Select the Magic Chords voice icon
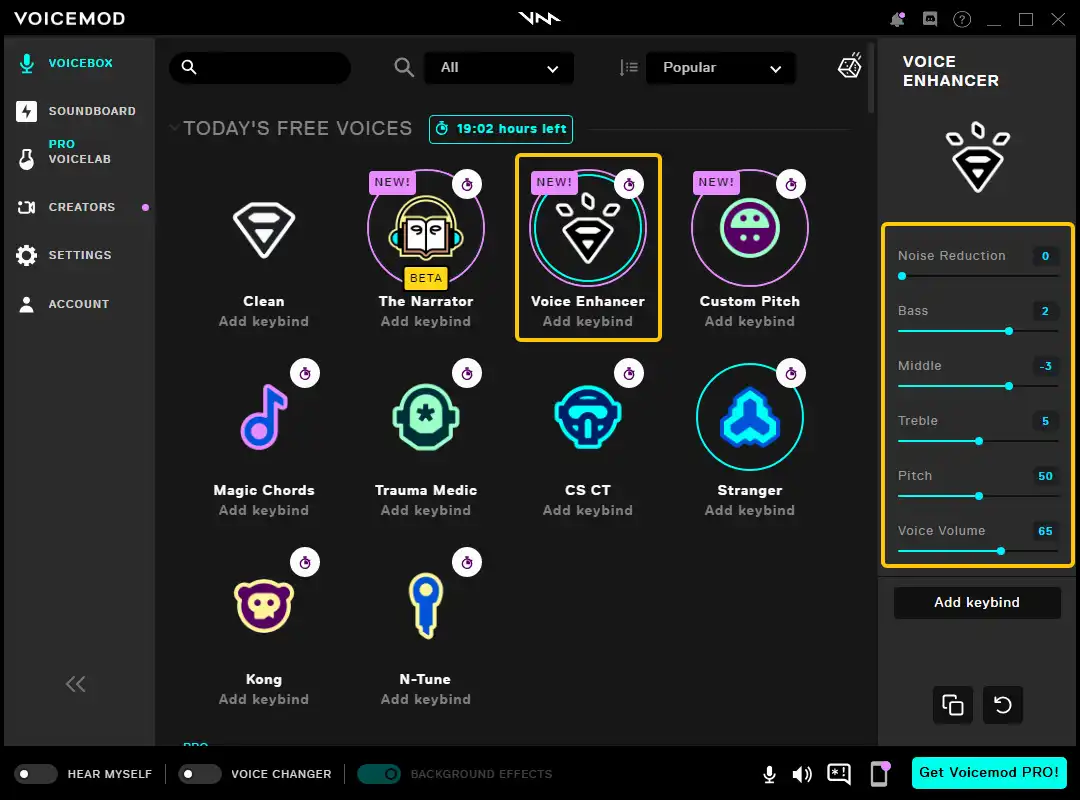This screenshot has width=1080, height=800. click(x=264, y=417)
